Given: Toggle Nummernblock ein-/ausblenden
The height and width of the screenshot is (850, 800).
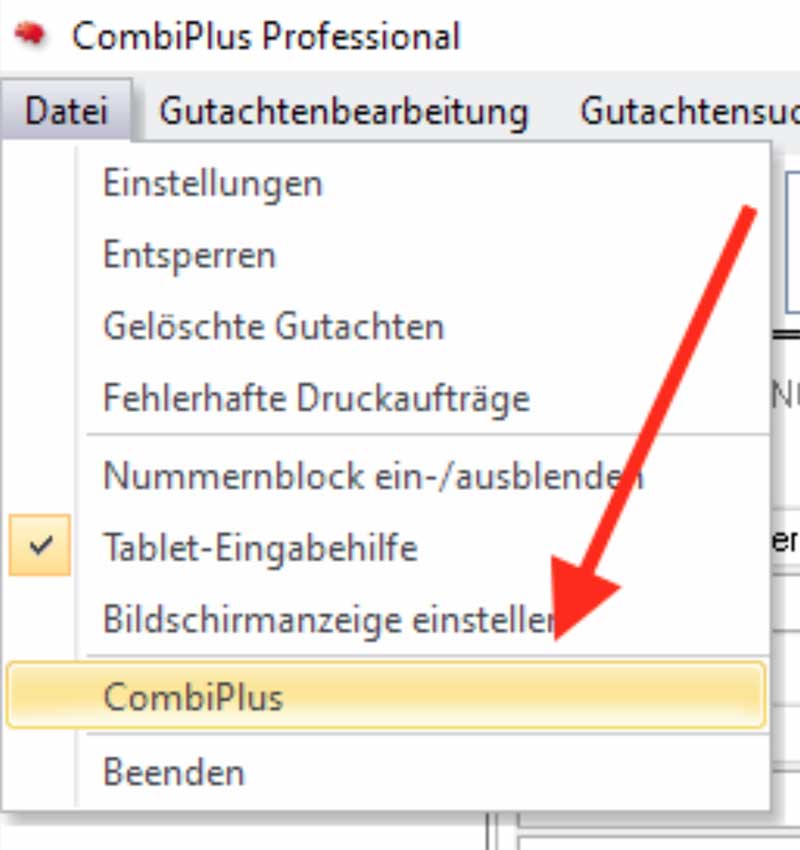Looking at the screenshot, I should [372, 475].
